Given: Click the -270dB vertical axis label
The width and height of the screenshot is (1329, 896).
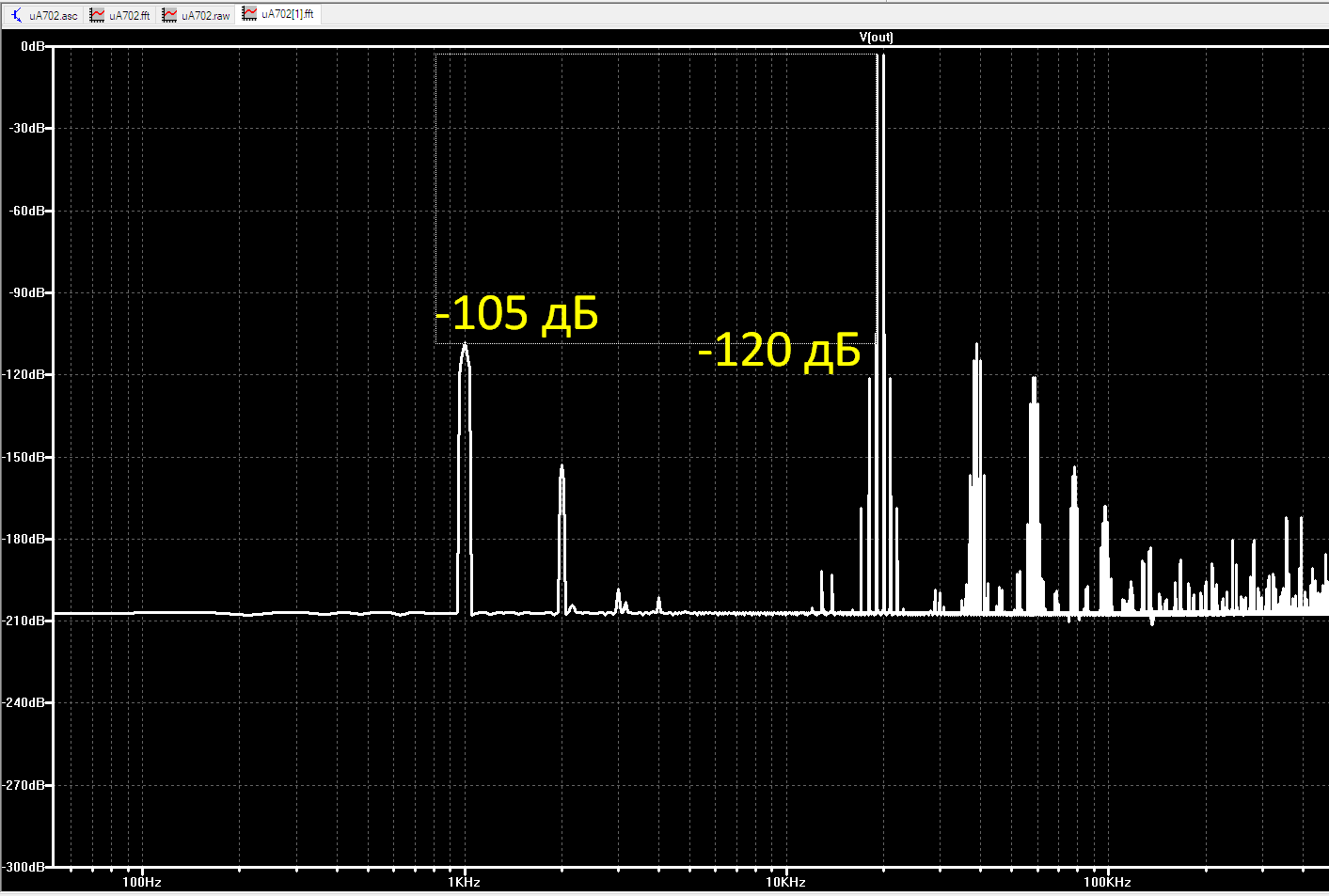Looking at the screenshot, I should [x=24, y=785].
